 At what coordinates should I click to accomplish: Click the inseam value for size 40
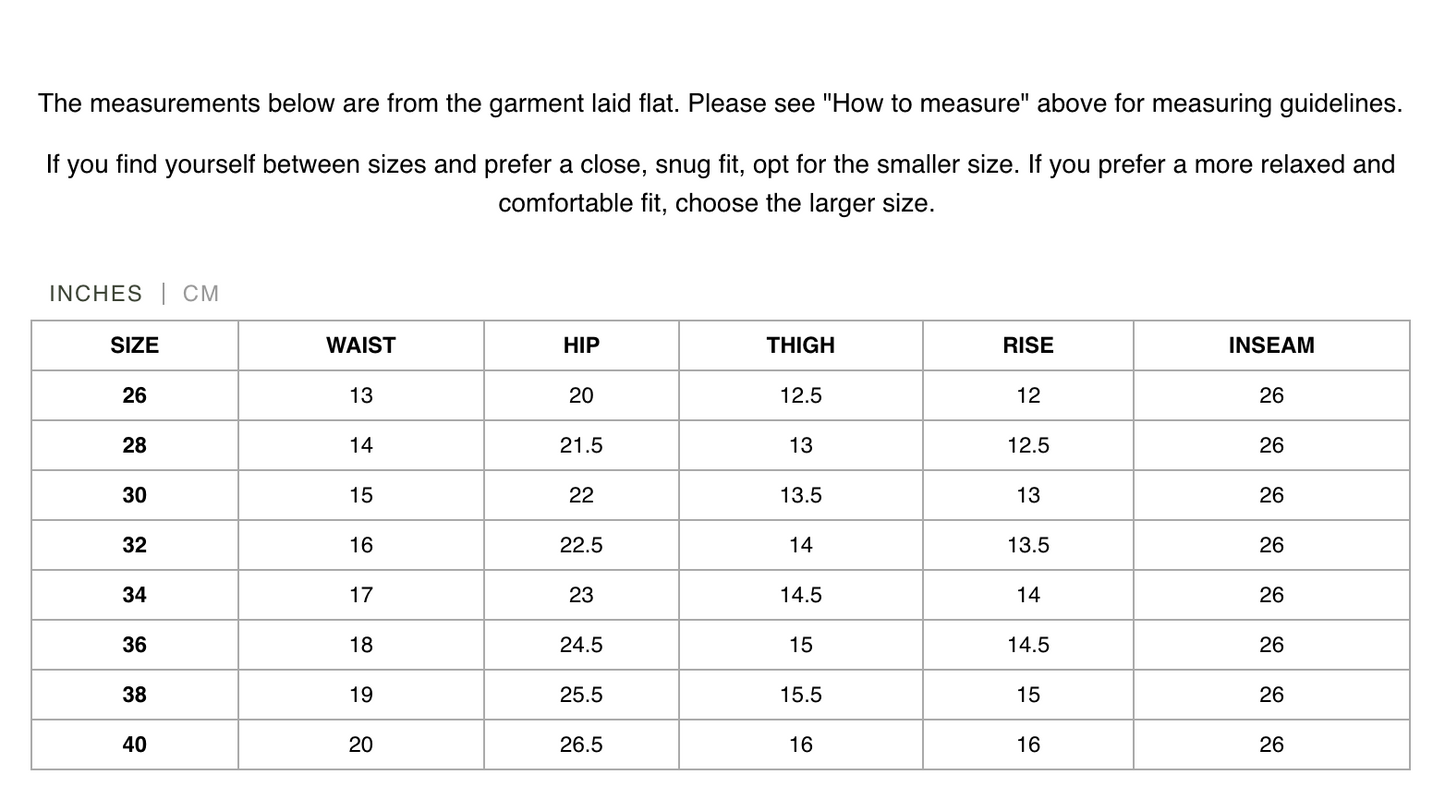1271,745
